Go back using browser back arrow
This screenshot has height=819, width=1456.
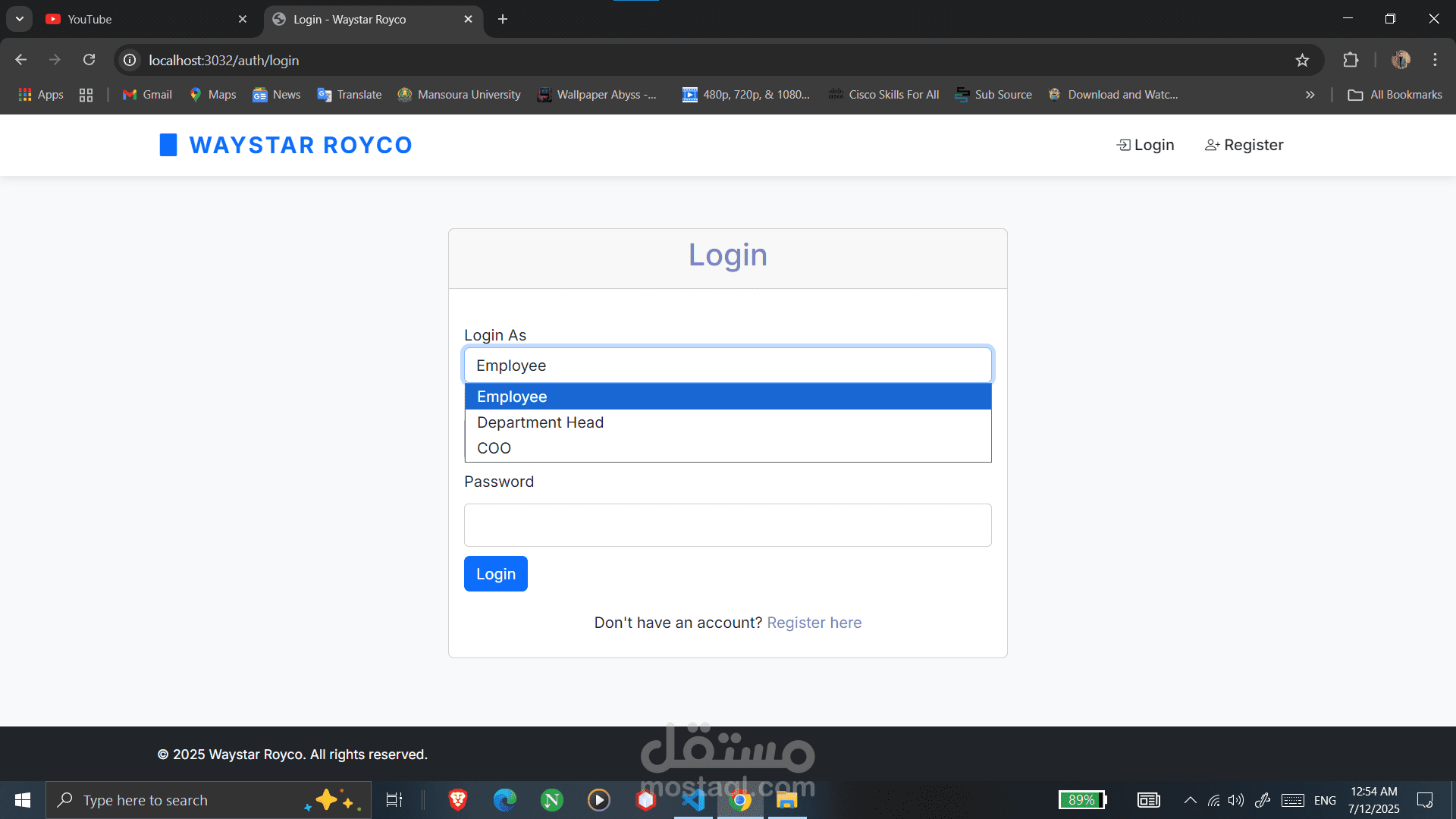coord(21,60)
